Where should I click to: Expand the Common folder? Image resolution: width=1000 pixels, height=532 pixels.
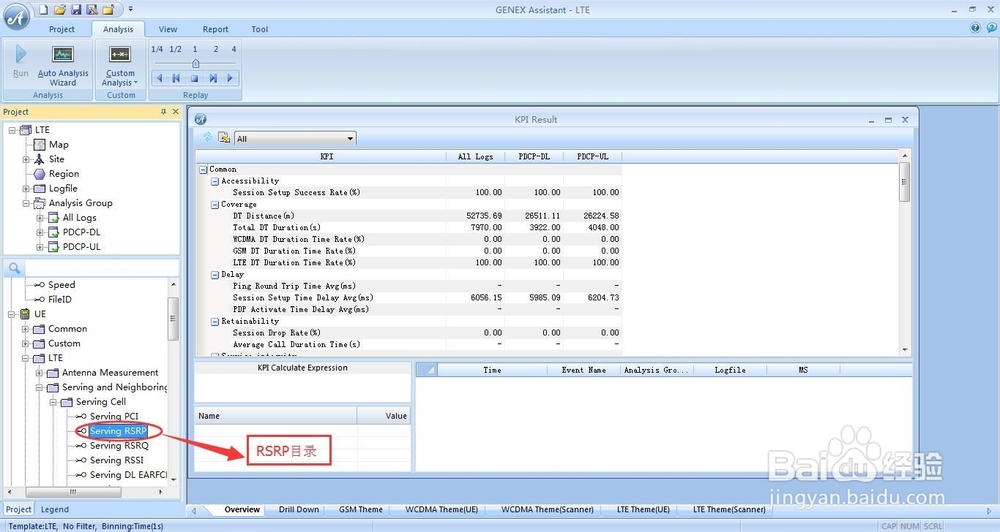pyautogui.click(x=26, y=329)
